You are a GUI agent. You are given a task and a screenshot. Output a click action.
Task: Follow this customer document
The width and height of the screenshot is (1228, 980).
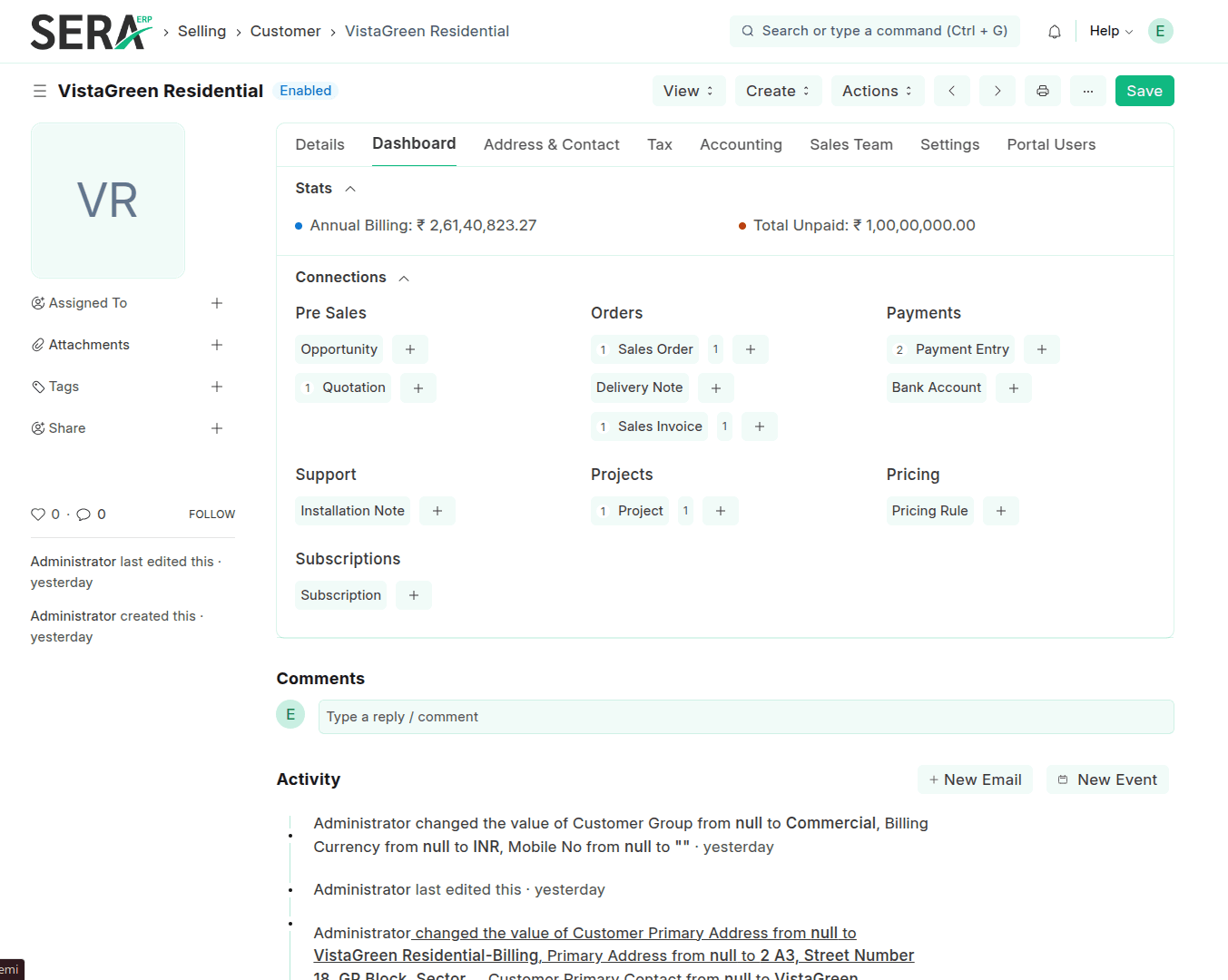click(x=211, y=514)
